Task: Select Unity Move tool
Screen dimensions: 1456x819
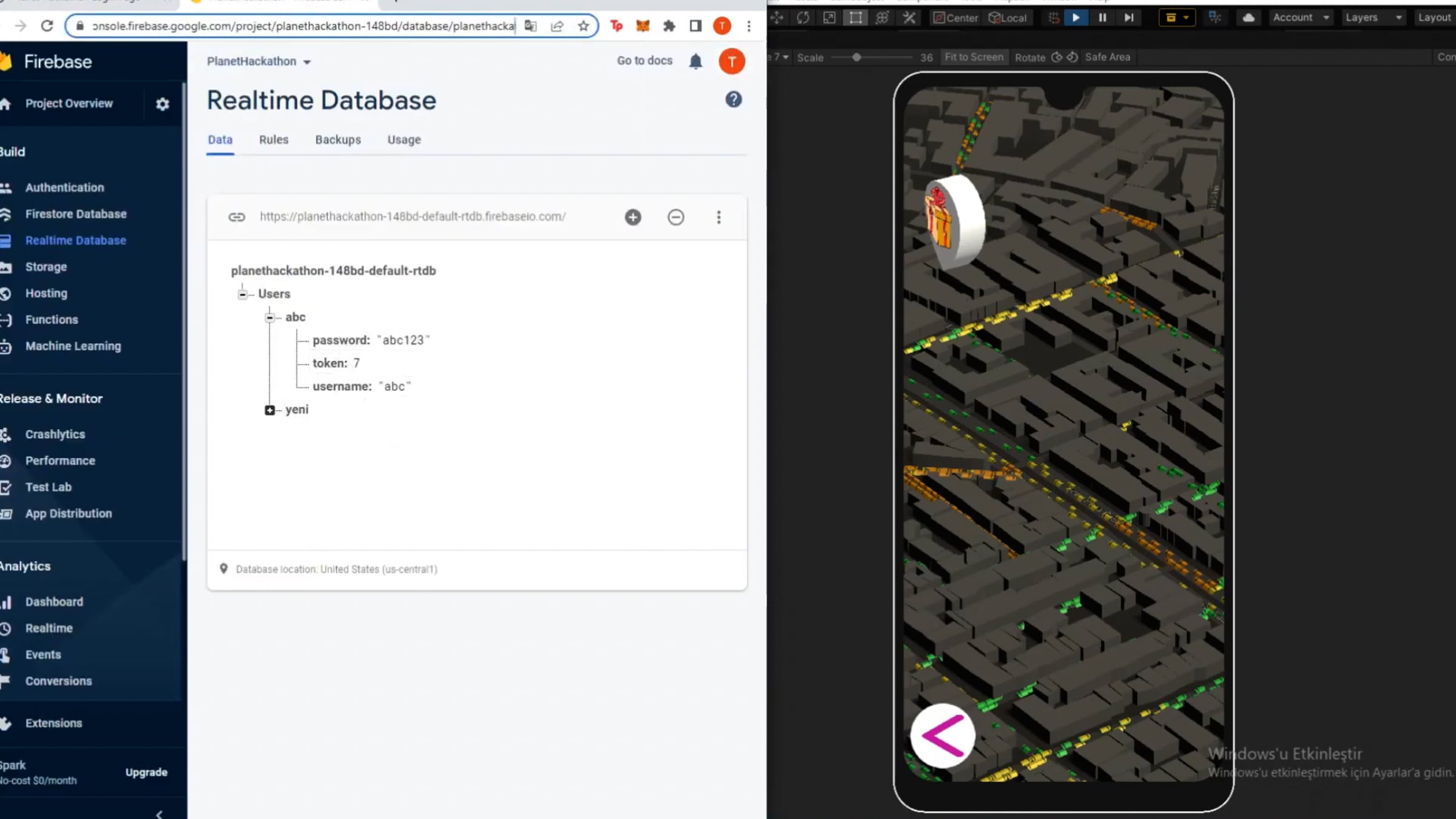Action: tap(777, 18)
